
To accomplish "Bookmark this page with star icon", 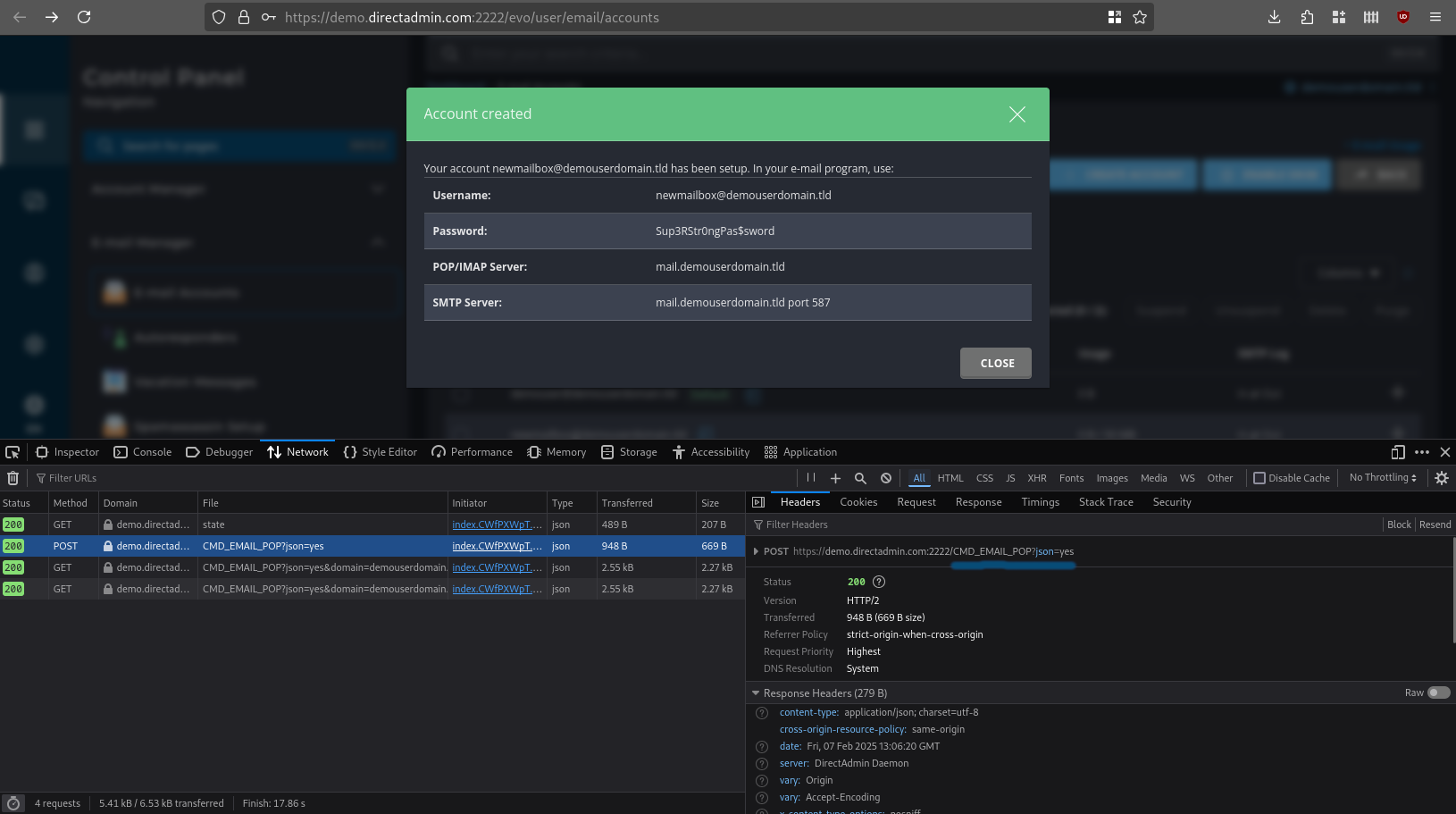I will click(1140, 17).
